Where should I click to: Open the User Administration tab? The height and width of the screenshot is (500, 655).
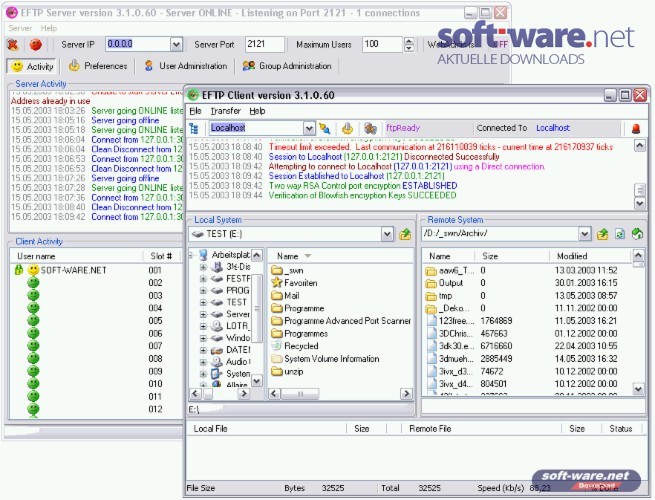click(x=185, y=66)
